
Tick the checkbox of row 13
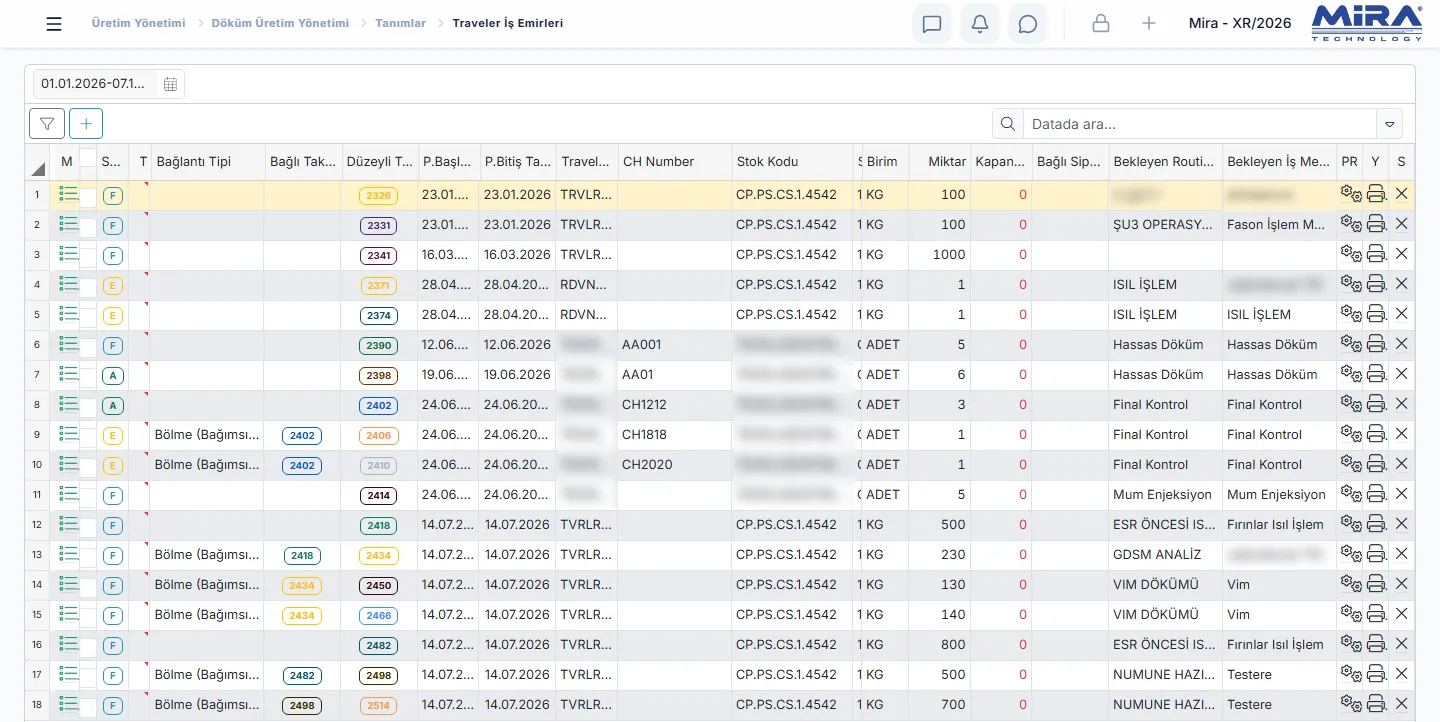(88, 558)
